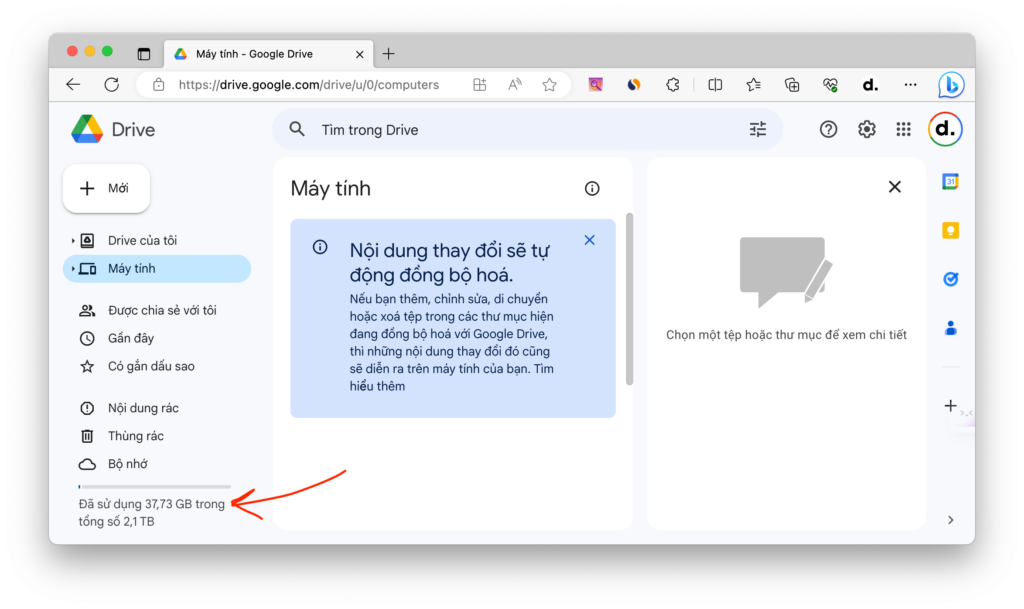Open Google Drive settings gear
This screenshot has height=609, width=1024.
click(866, 129)
